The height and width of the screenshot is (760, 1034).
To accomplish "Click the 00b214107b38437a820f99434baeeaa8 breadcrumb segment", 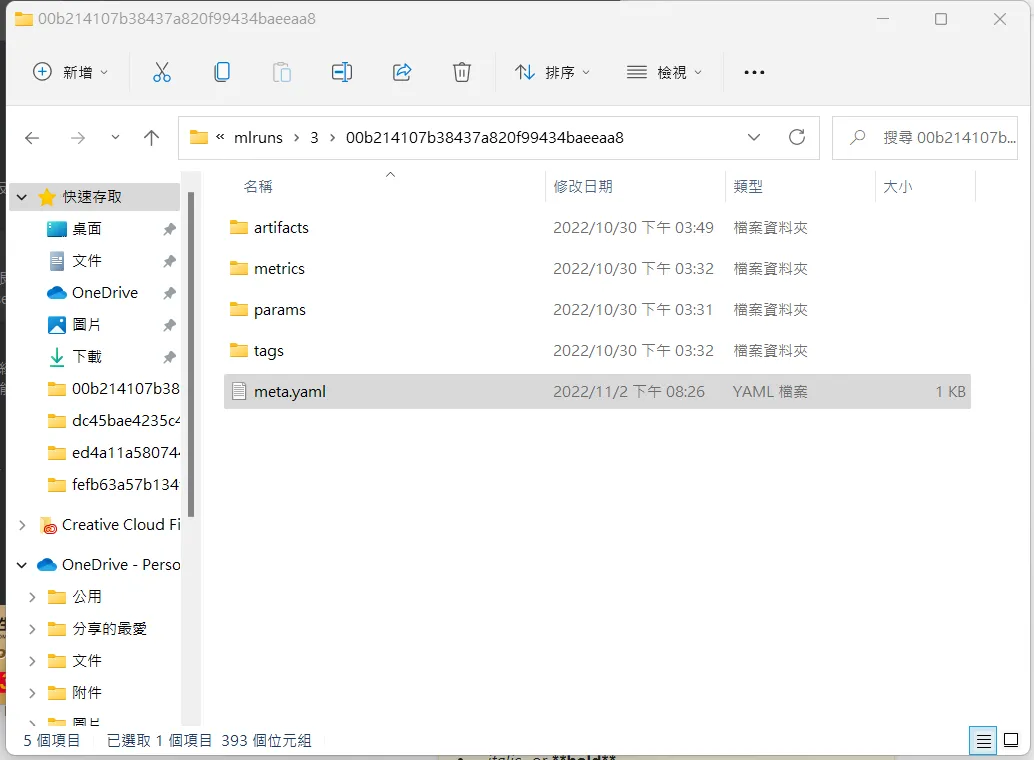I will (x=485, y=138).
